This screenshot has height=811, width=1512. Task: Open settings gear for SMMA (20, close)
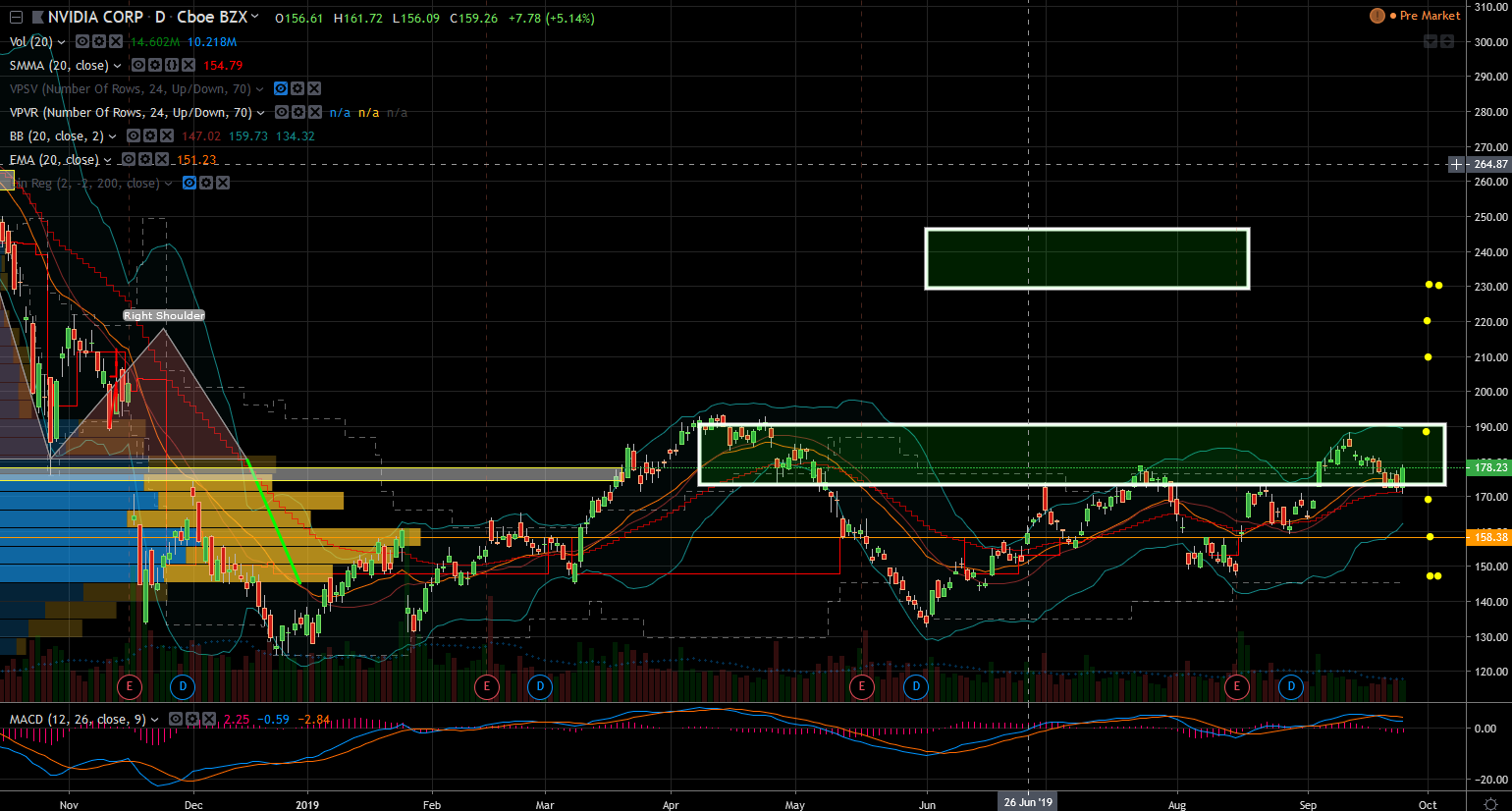tap(155, 65)
